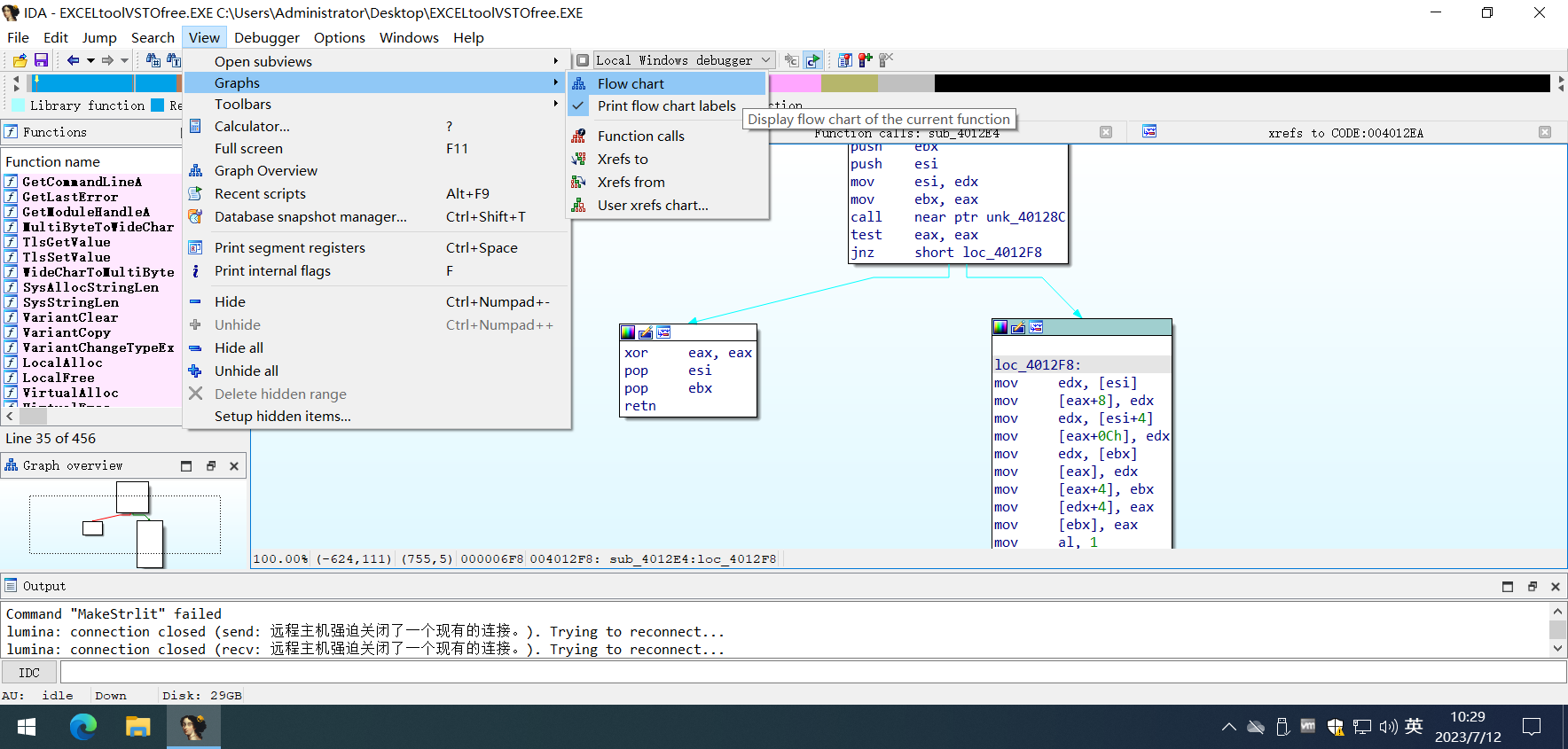The width and height of the screenshot is (1568, 749).
Task: Open Windows Start menu
Action: pos(27,727)
